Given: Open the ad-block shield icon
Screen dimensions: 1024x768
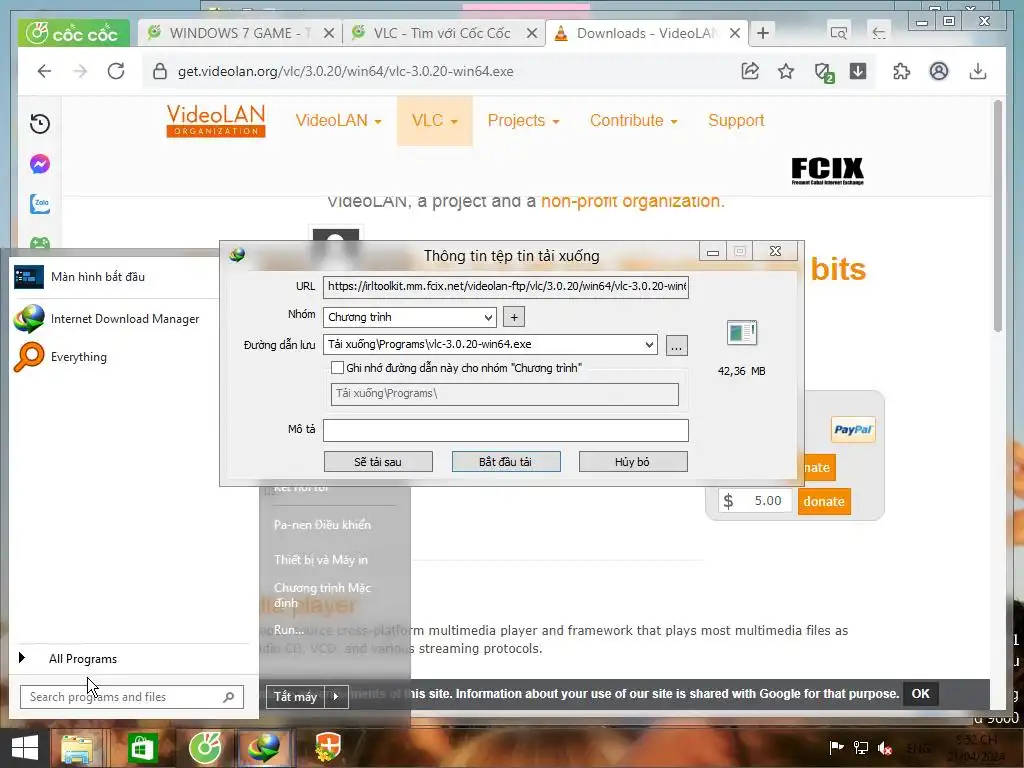Looking at the screenshot, I should click(x=824, y=72).
